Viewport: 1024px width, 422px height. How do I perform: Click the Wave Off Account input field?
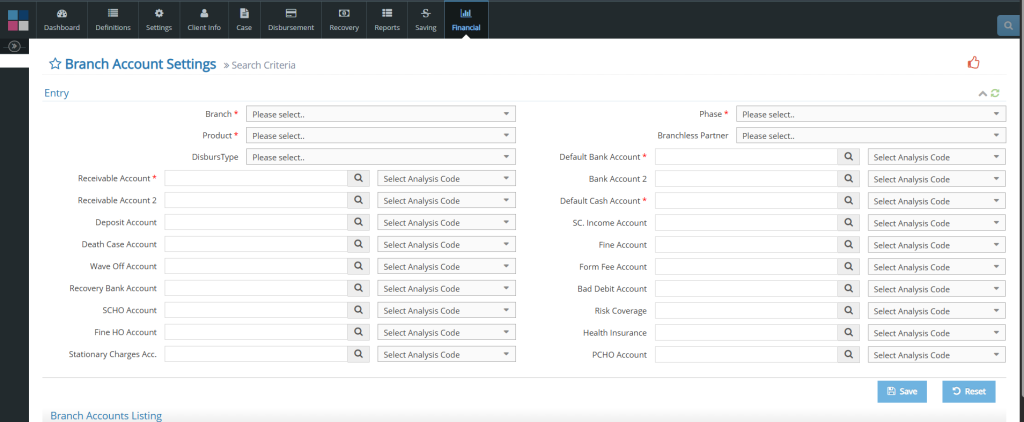pyautogui.click(x=255, y=267)
